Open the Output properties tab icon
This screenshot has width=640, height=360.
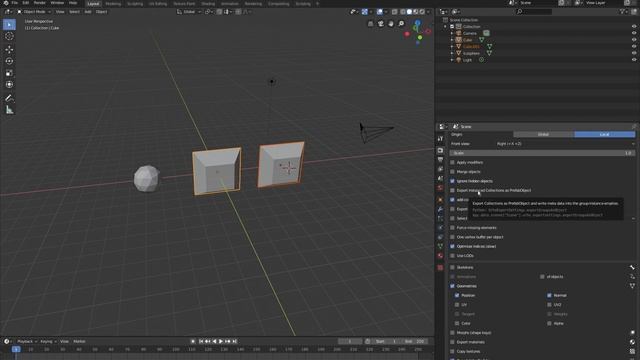click(440, 160)
